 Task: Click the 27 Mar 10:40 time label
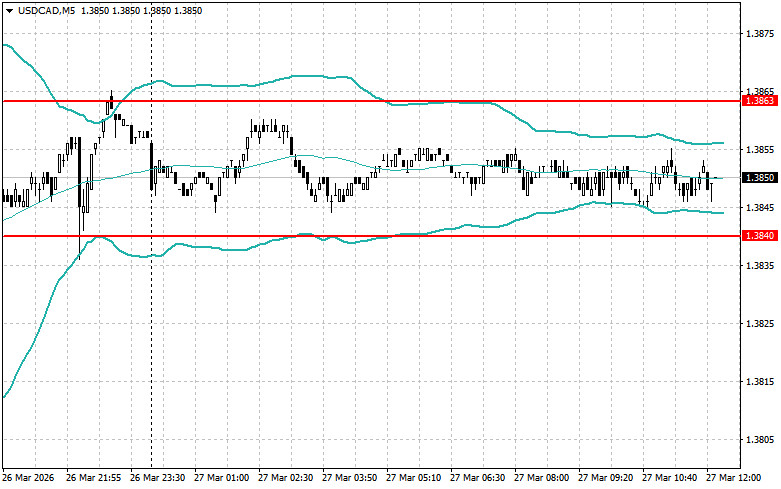(669, 478)
